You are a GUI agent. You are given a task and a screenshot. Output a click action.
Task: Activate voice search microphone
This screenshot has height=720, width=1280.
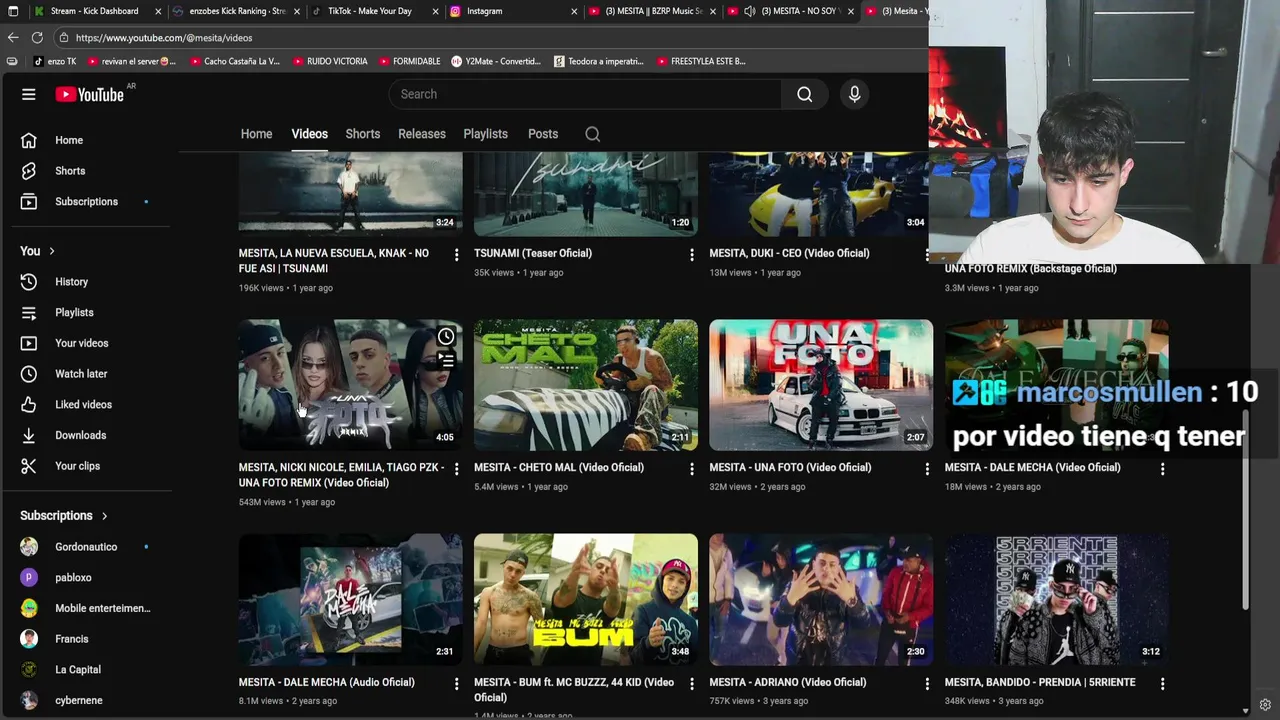[854, 94]
